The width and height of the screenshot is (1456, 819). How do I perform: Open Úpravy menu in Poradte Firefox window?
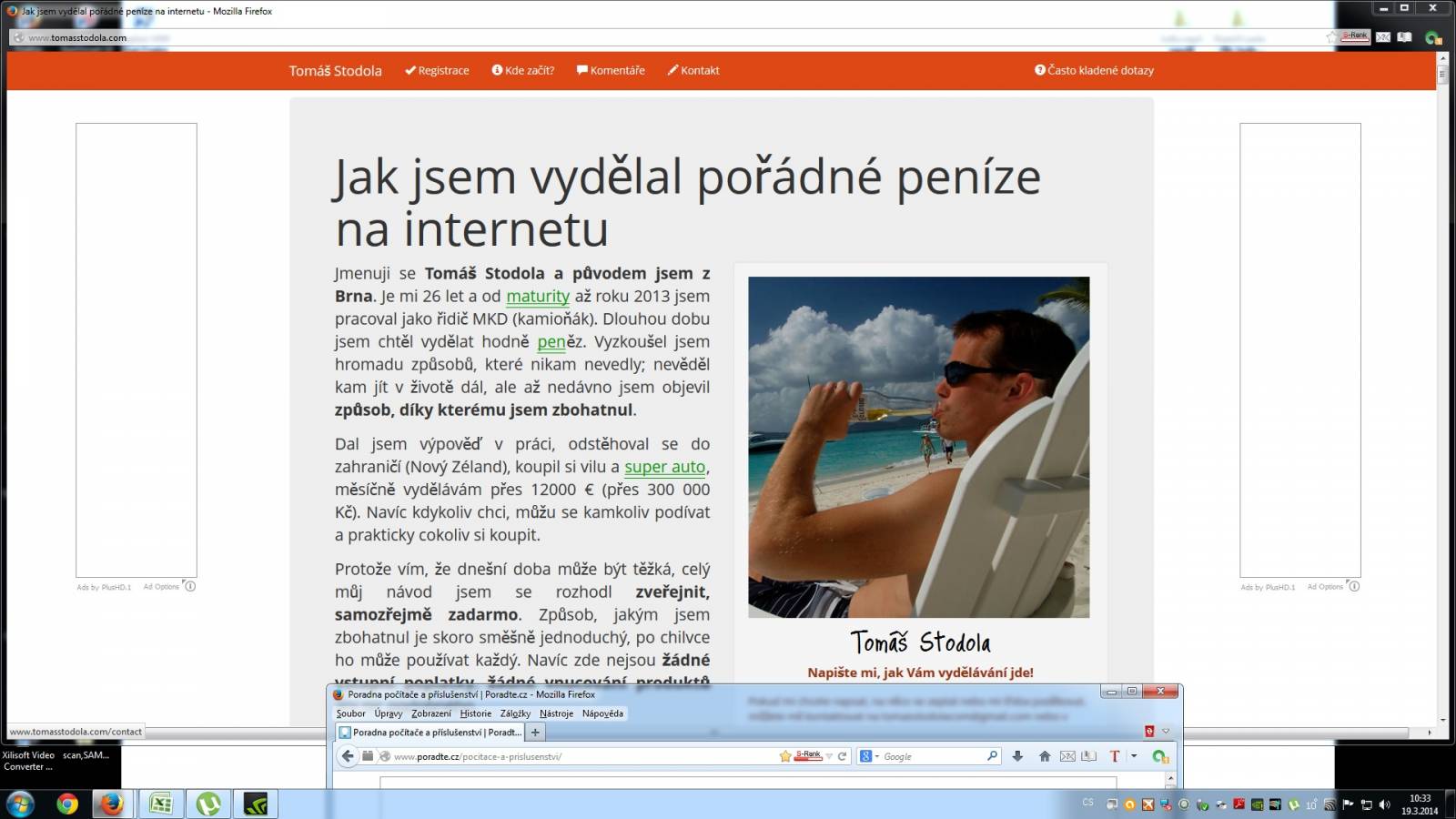tap(389, 713)
